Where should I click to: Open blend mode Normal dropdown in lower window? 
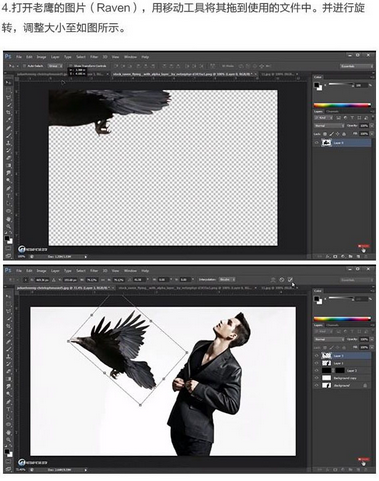tap(329, 339)
